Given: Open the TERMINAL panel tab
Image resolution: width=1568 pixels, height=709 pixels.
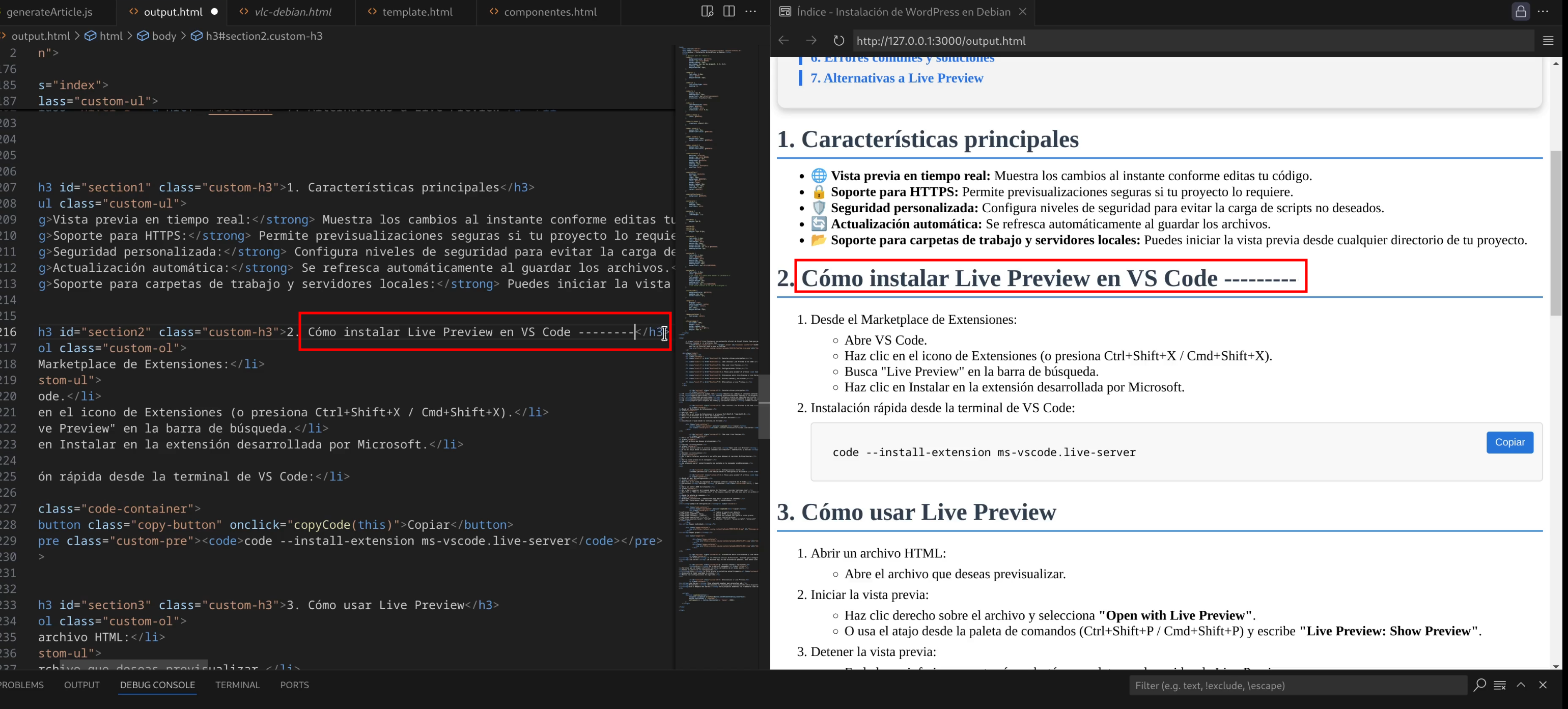Looking at the screenshot, I should click(x=237, y=685).
